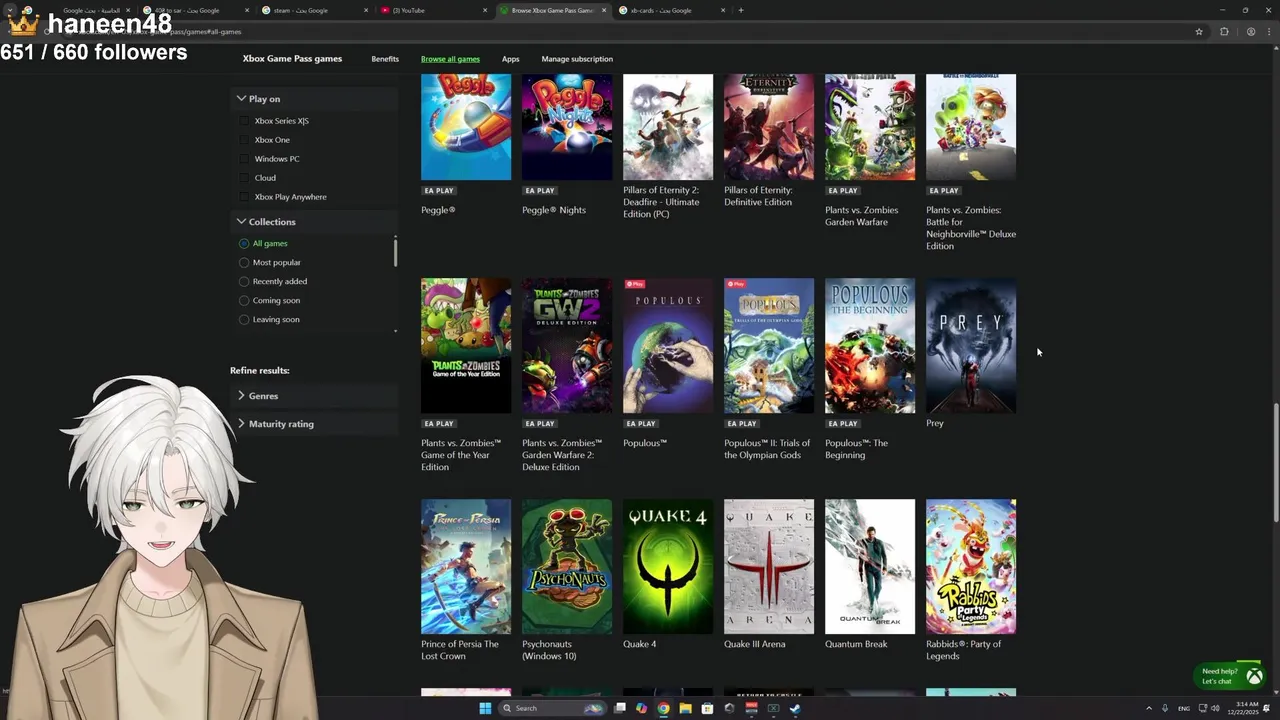Open Populous: The Beginning cover art
Viewport: 1280px width, 720px height.
870,346
